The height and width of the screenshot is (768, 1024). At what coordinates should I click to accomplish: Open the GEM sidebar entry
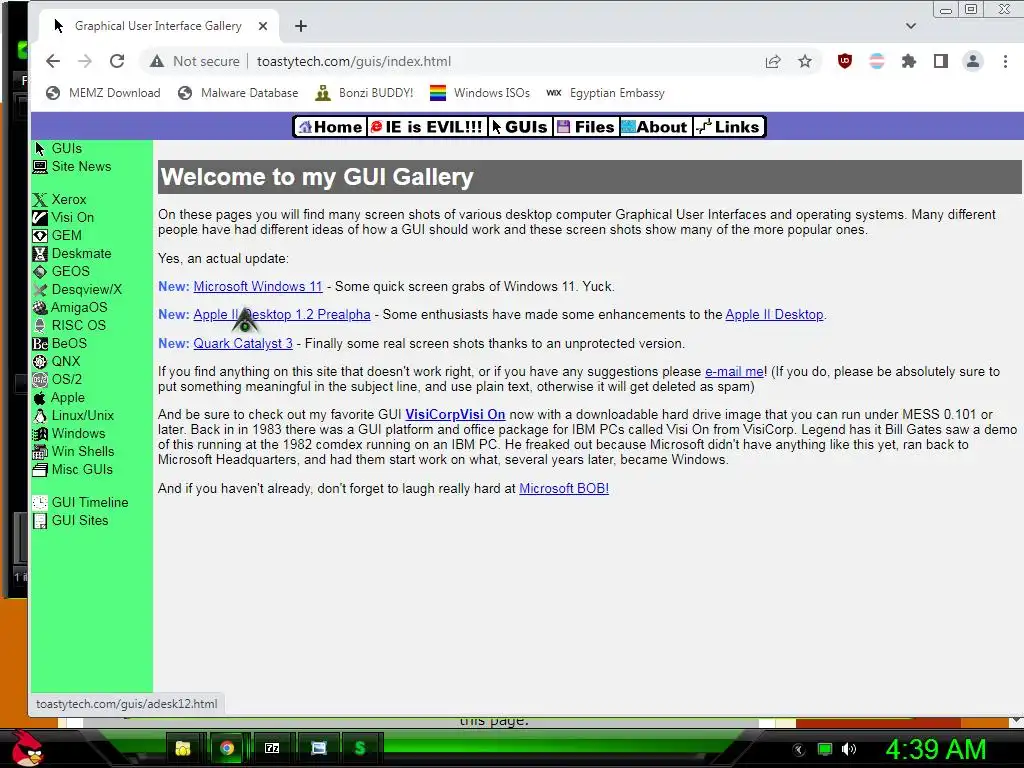[57, 235]
